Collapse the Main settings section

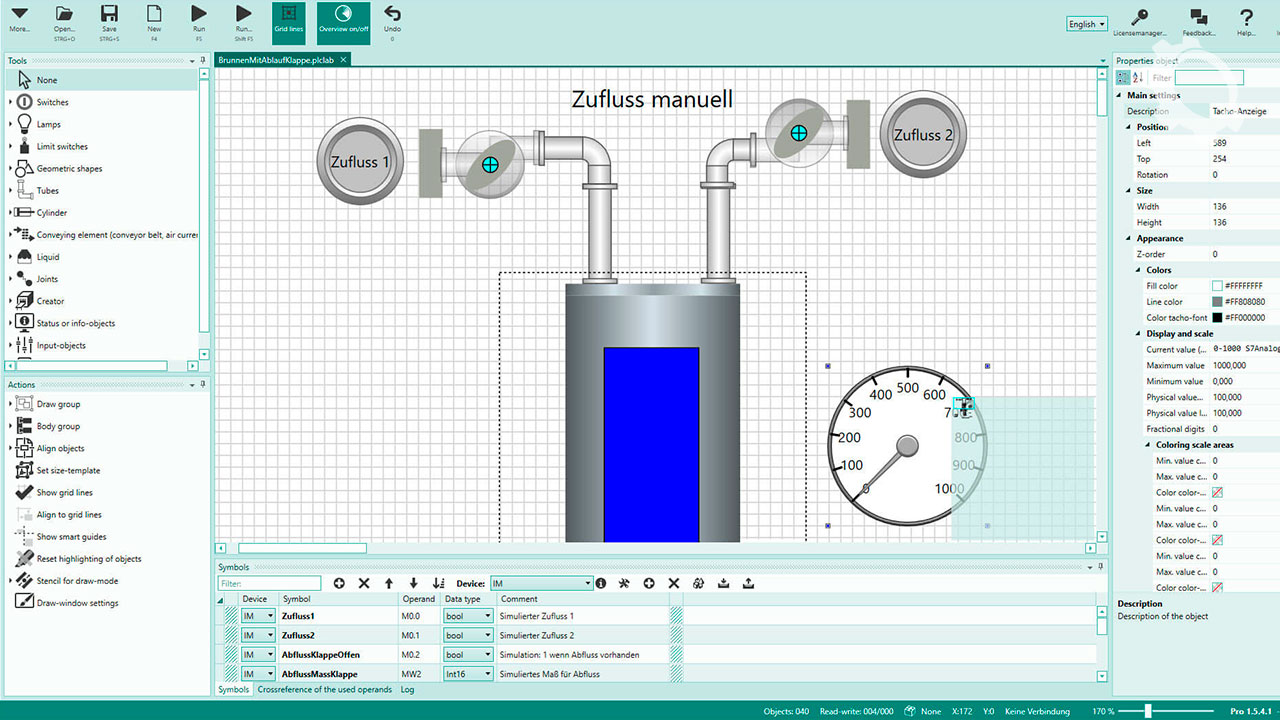(x=1120, y=95)
